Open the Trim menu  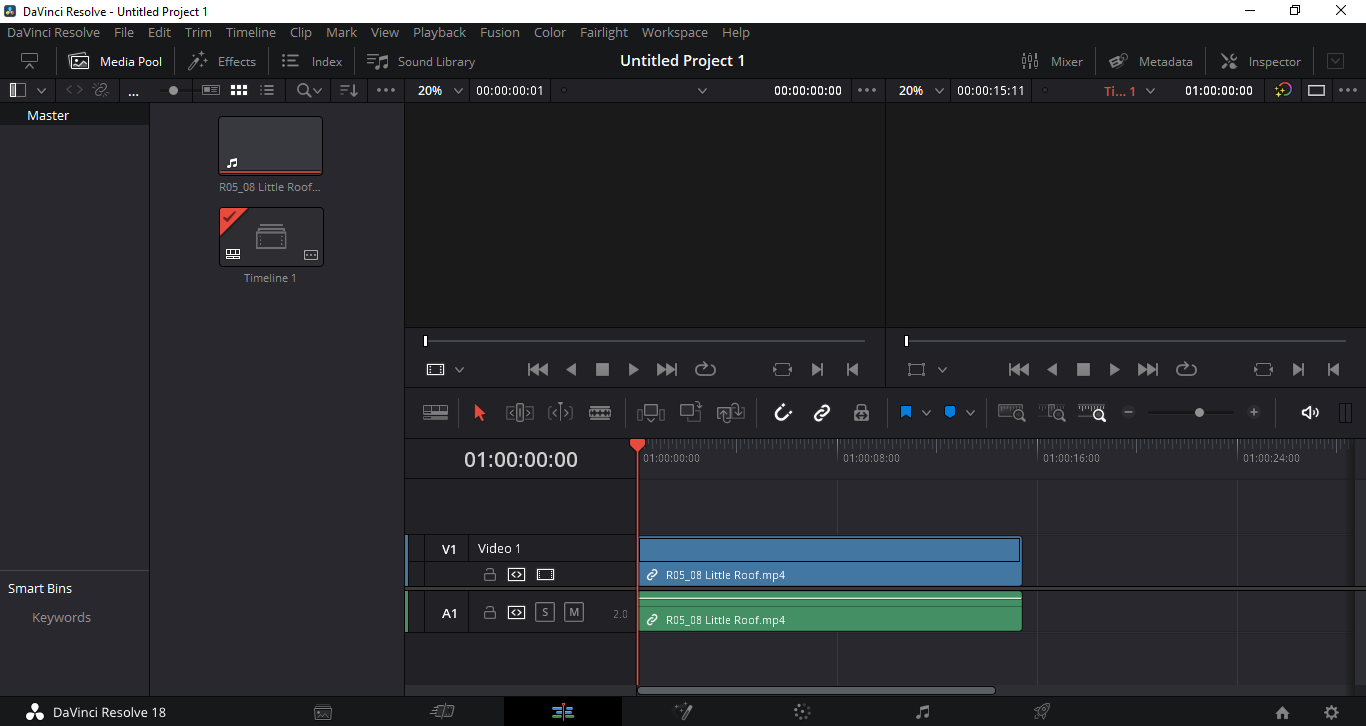tap(198, 32)
